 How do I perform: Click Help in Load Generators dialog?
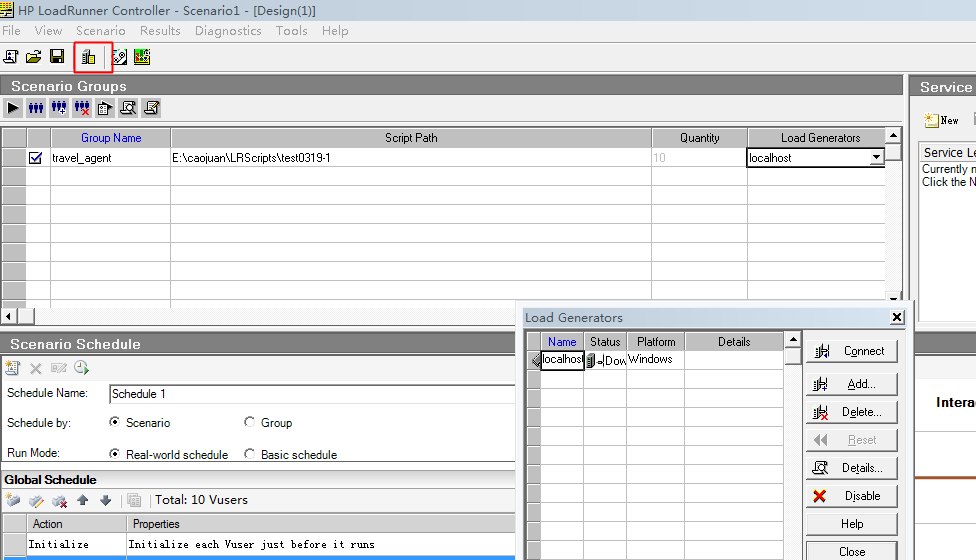[852, 524]
